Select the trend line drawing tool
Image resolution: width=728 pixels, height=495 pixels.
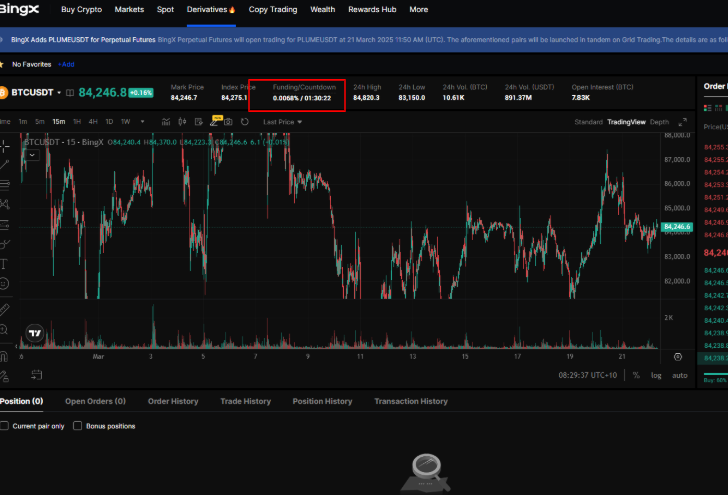coord(4,165)
